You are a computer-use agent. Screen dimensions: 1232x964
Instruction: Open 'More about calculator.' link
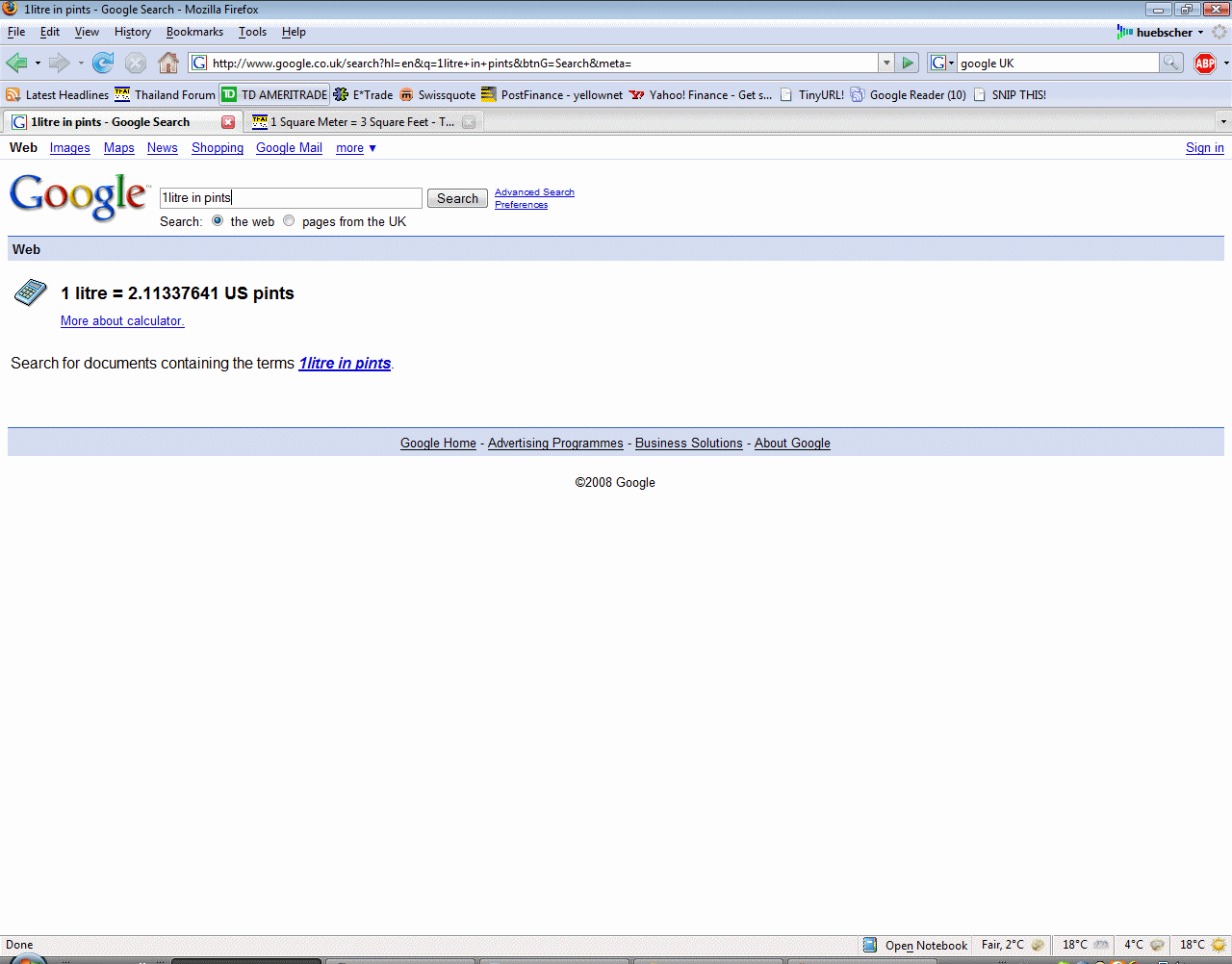(122, 321)
